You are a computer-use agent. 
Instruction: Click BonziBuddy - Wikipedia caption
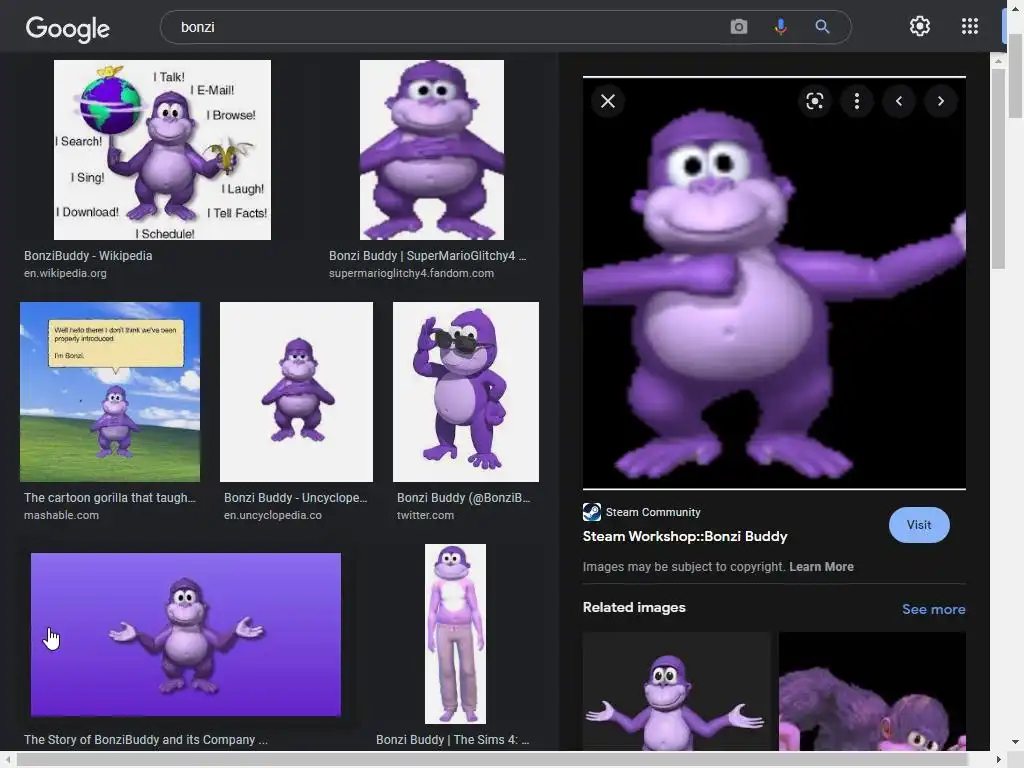point(88,256)
